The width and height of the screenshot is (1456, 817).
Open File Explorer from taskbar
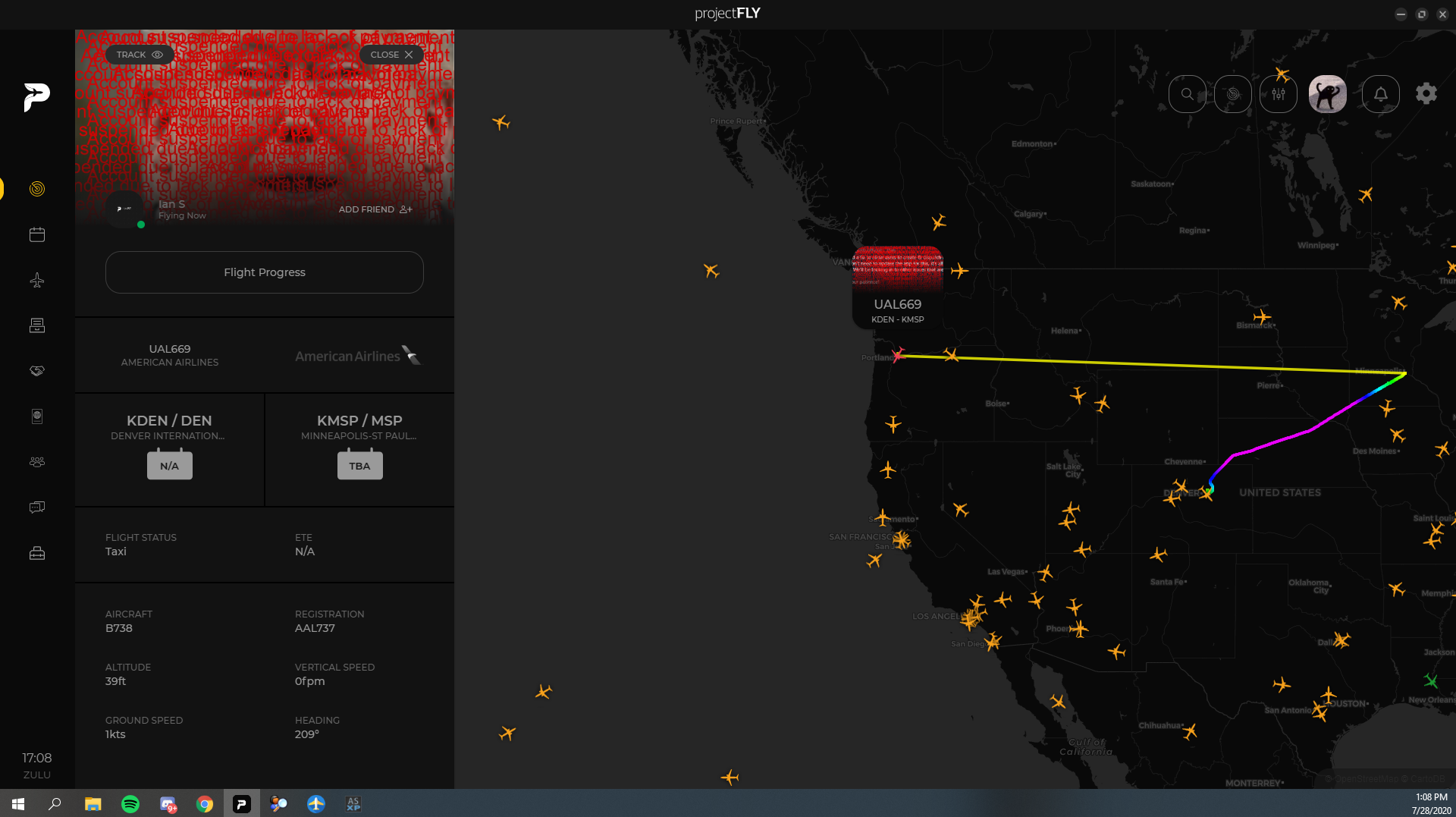pos(93,803)
